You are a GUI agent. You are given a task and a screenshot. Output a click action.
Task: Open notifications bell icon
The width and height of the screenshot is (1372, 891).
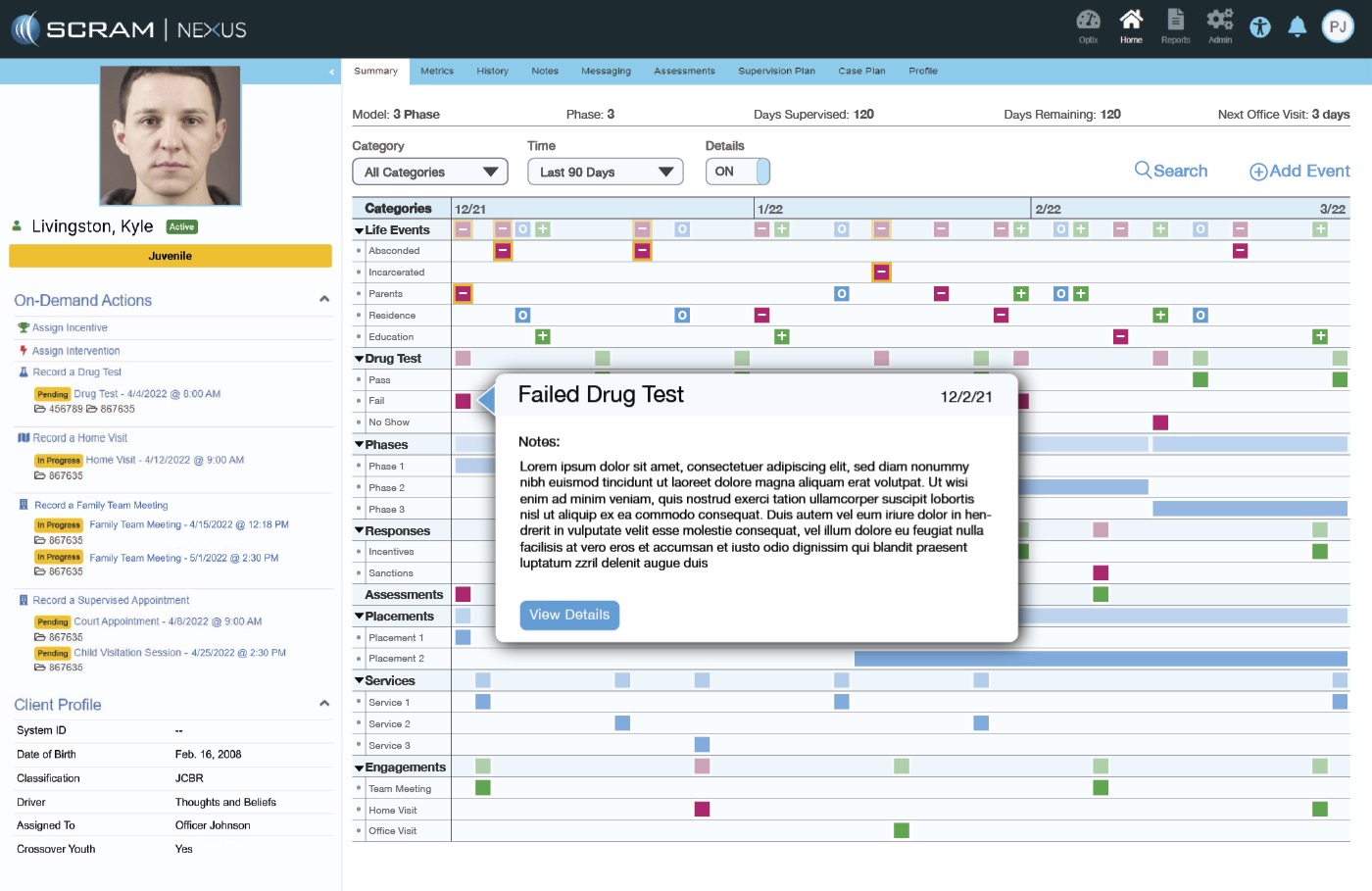pos(1297,27)
